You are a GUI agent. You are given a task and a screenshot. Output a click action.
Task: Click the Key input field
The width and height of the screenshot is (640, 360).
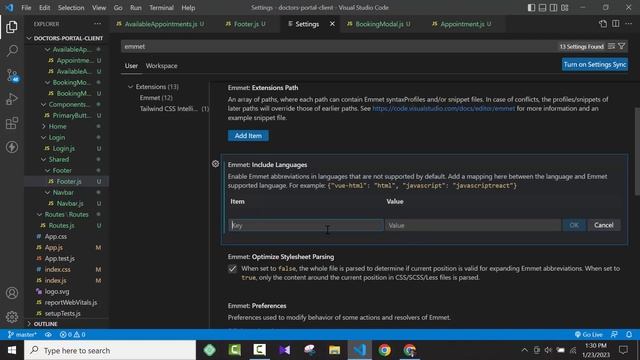[306, 225]
